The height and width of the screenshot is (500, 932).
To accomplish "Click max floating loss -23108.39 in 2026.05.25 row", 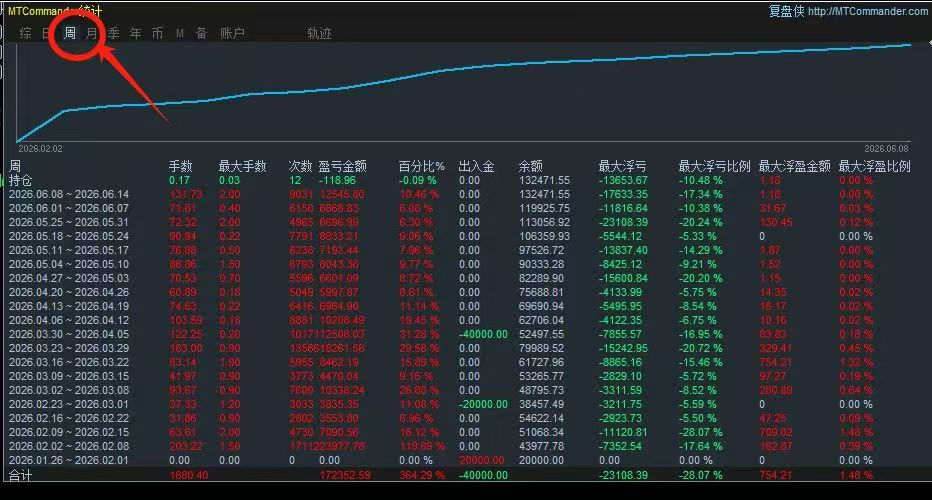I will coord(623,222).
